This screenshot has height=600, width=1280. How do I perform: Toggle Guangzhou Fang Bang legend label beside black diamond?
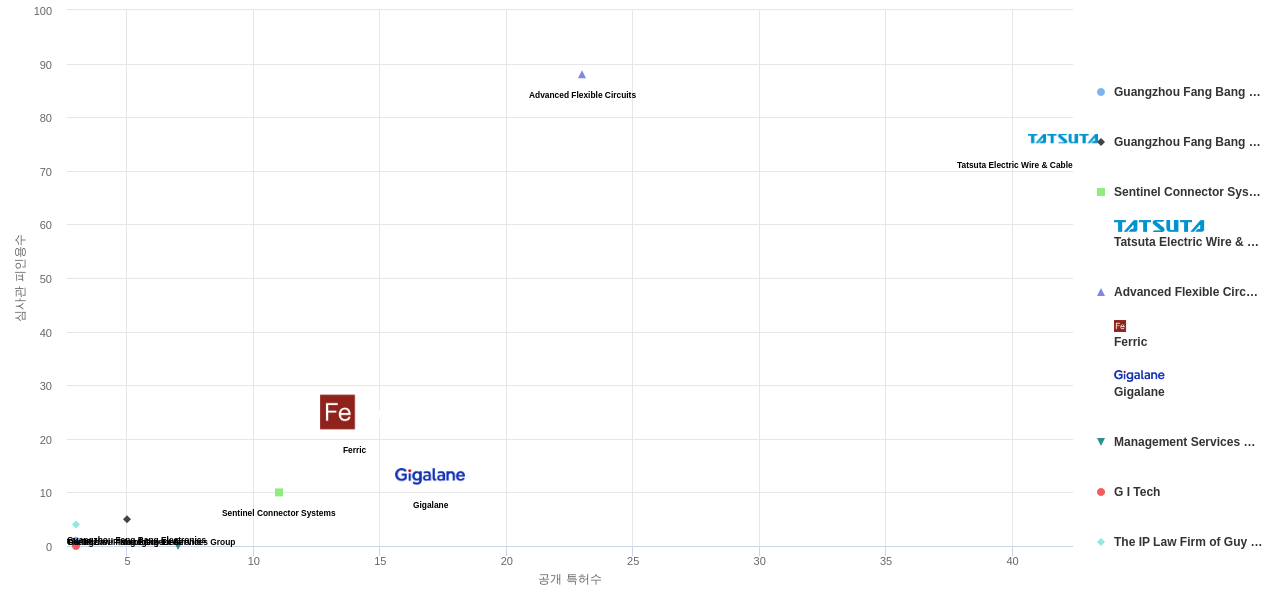pos(1187,142)
